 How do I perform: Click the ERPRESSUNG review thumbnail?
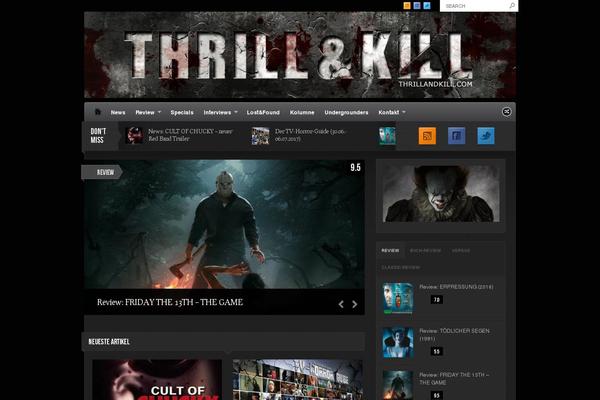pyautogui.click(x=398, y=298)
